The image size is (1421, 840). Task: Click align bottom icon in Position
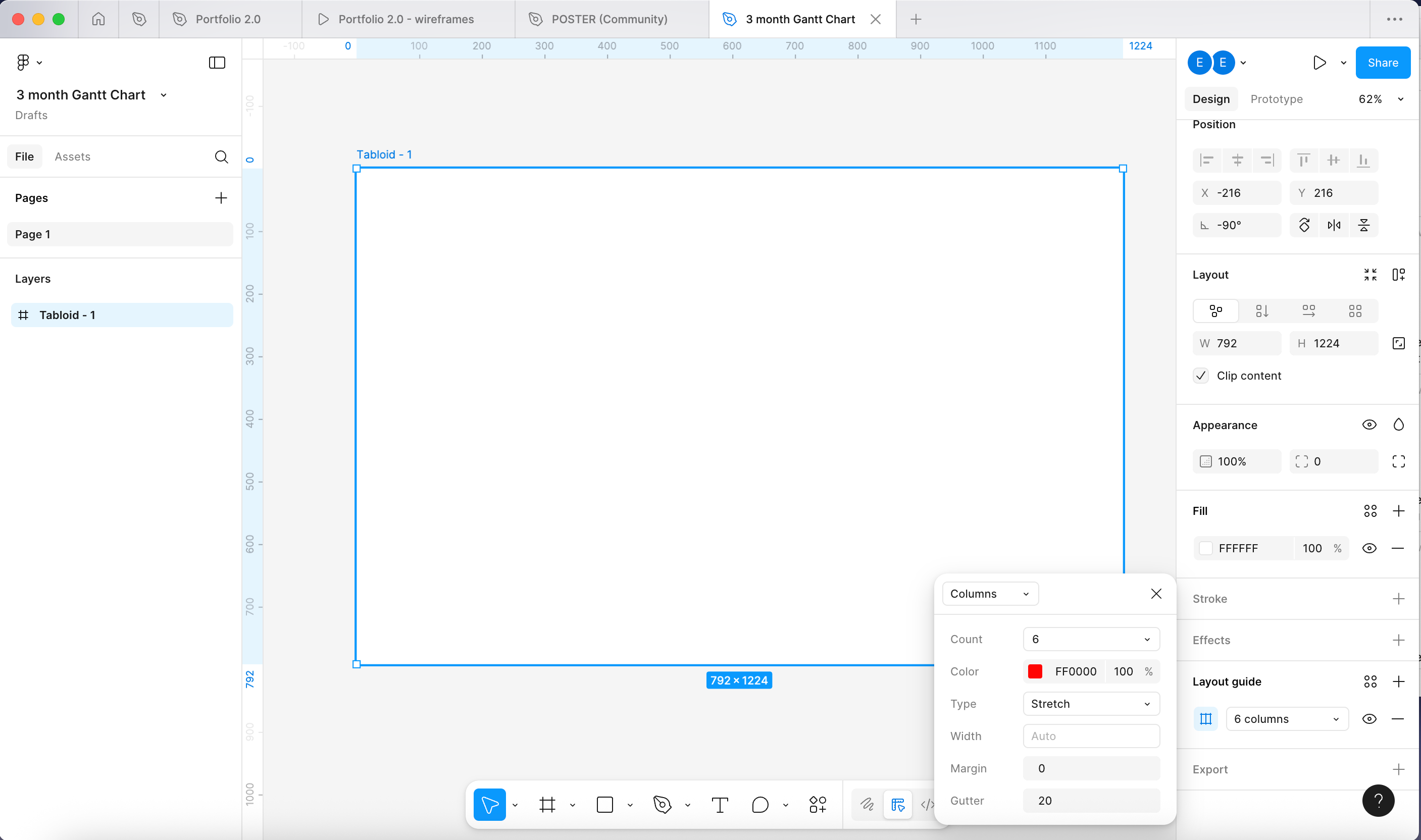[1363, 161]
